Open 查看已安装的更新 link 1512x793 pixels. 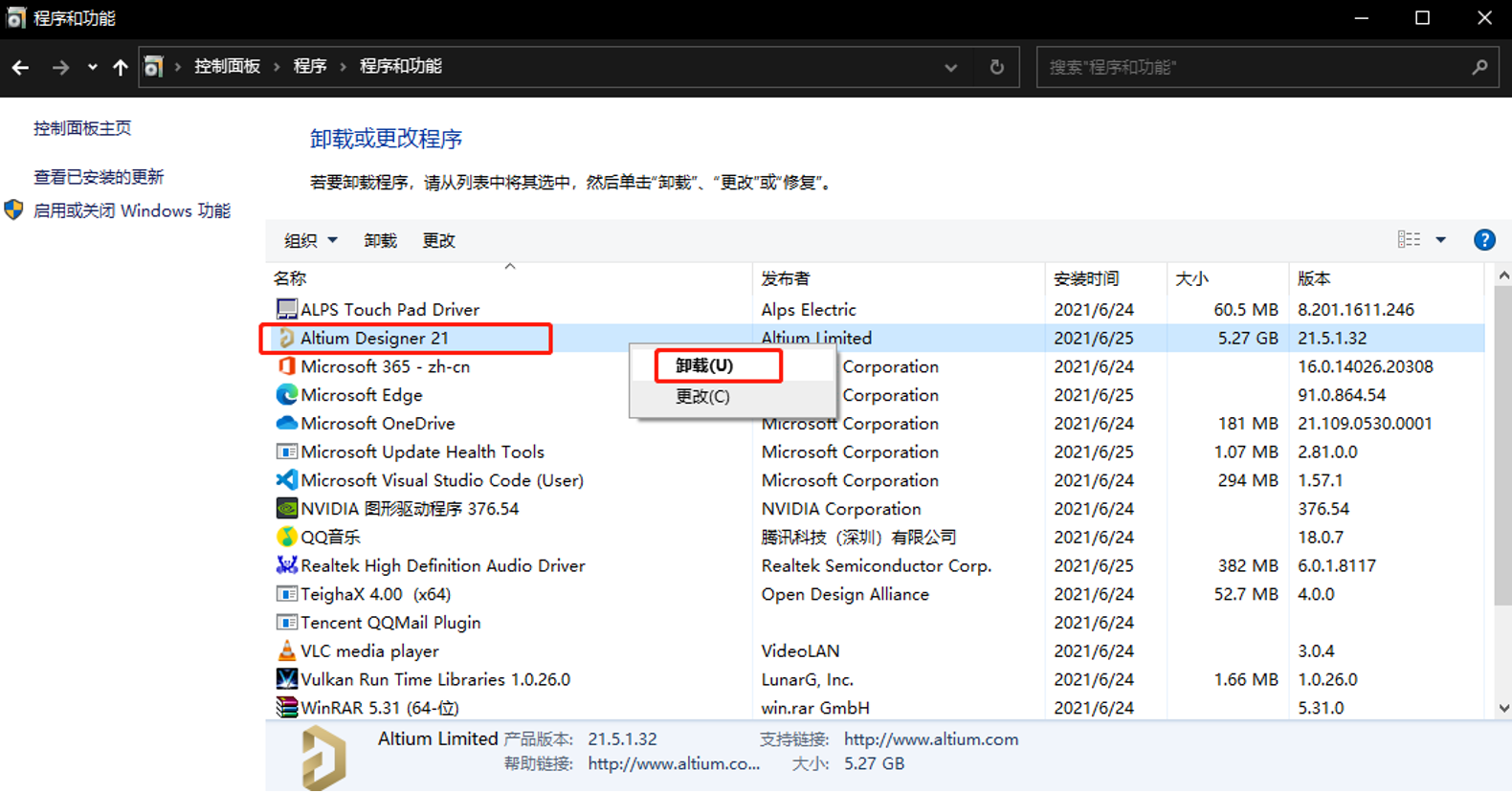(x=99, y=177)
